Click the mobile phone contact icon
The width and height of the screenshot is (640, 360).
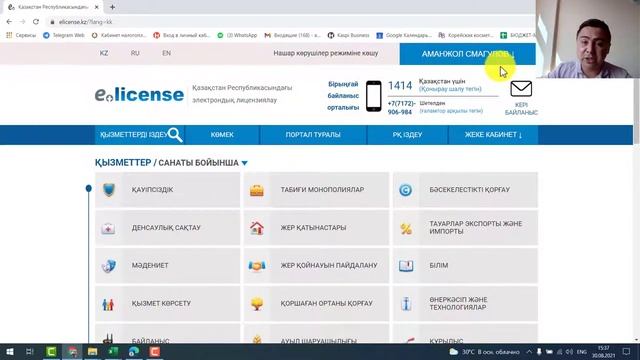(x=373, y=96)
